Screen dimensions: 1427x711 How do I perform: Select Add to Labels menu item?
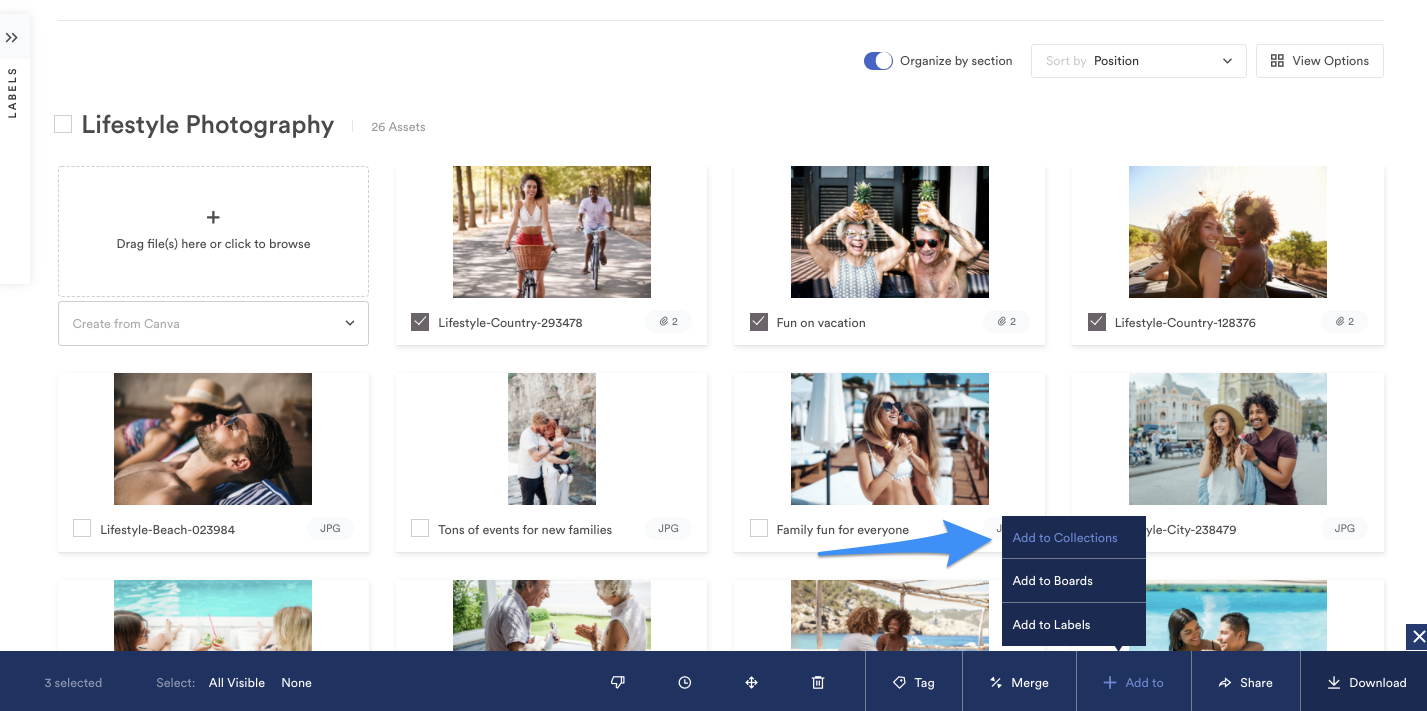tap(1073, 625)
